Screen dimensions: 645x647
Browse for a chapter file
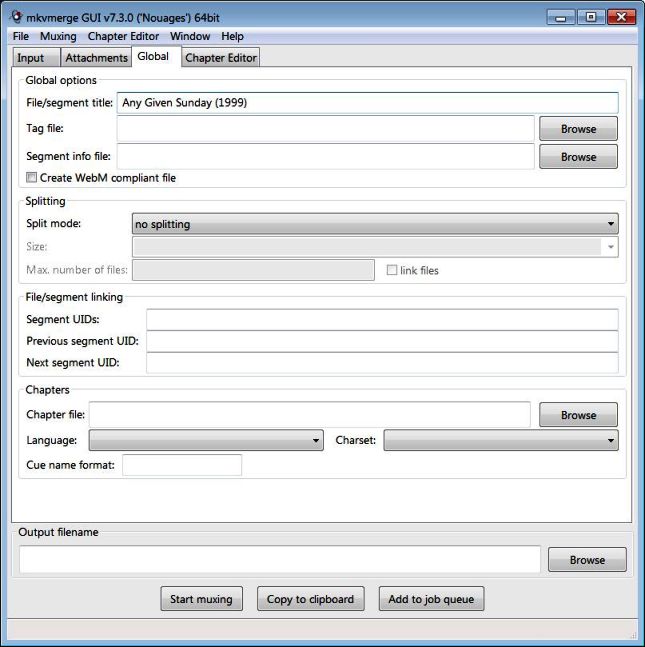[578, 415]
